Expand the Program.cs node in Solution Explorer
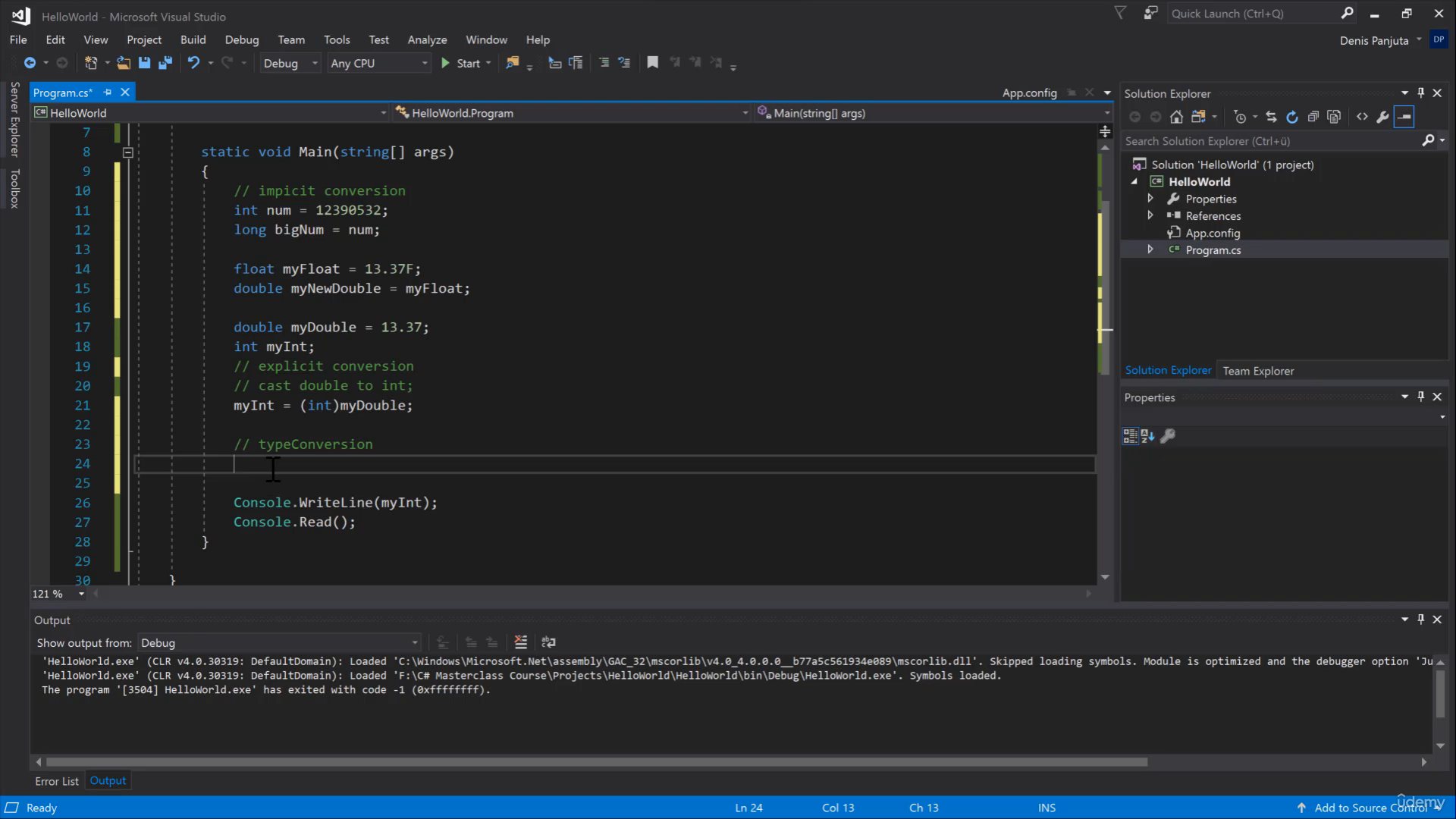This screenshot has height=819, width=1456. [x=1150, y=249]
